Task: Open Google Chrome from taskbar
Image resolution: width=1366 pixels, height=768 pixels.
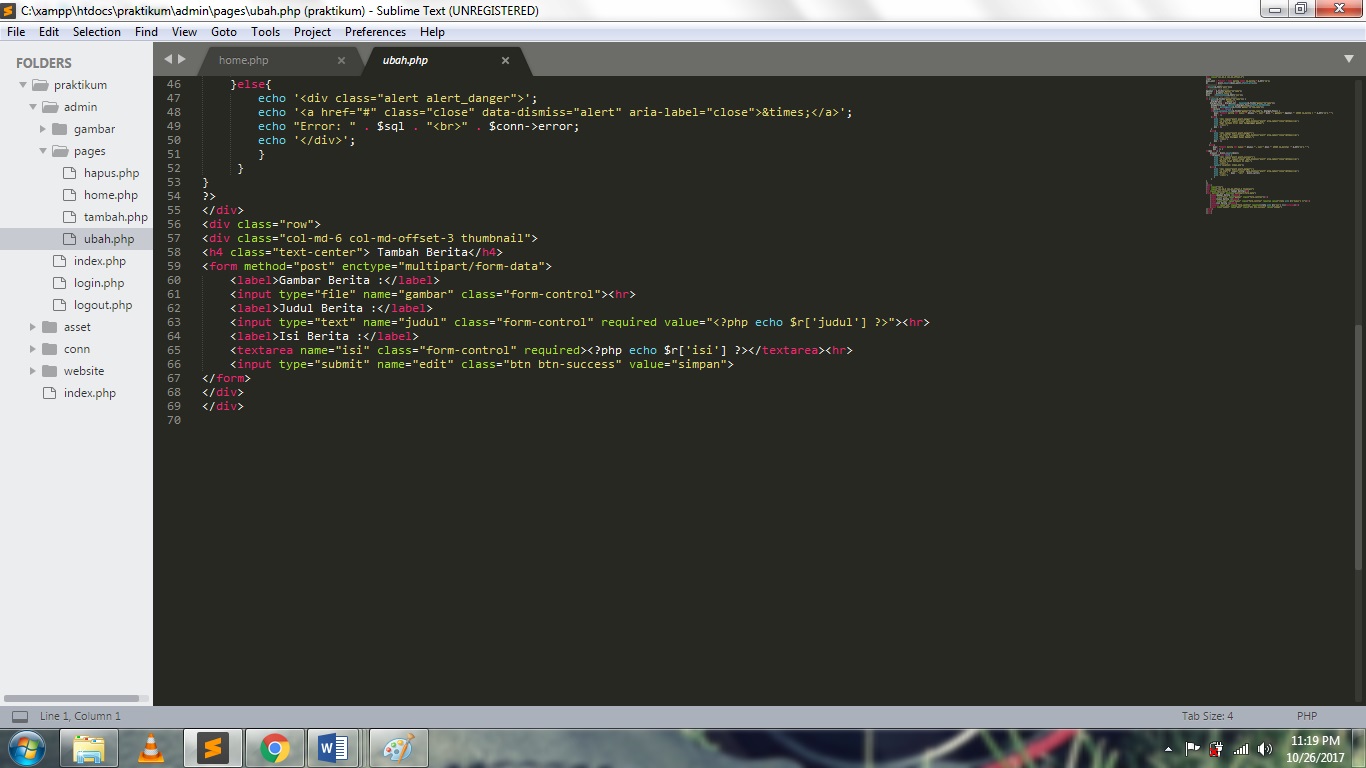Action: tap(275, 748)
